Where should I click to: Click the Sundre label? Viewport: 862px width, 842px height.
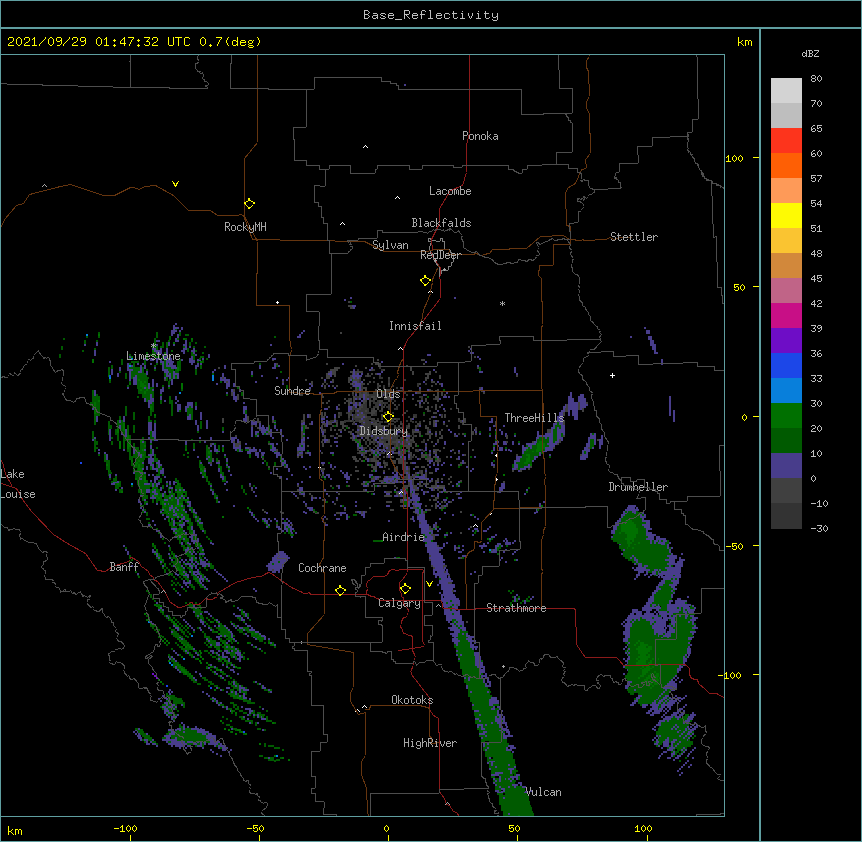tap(292, 391)
